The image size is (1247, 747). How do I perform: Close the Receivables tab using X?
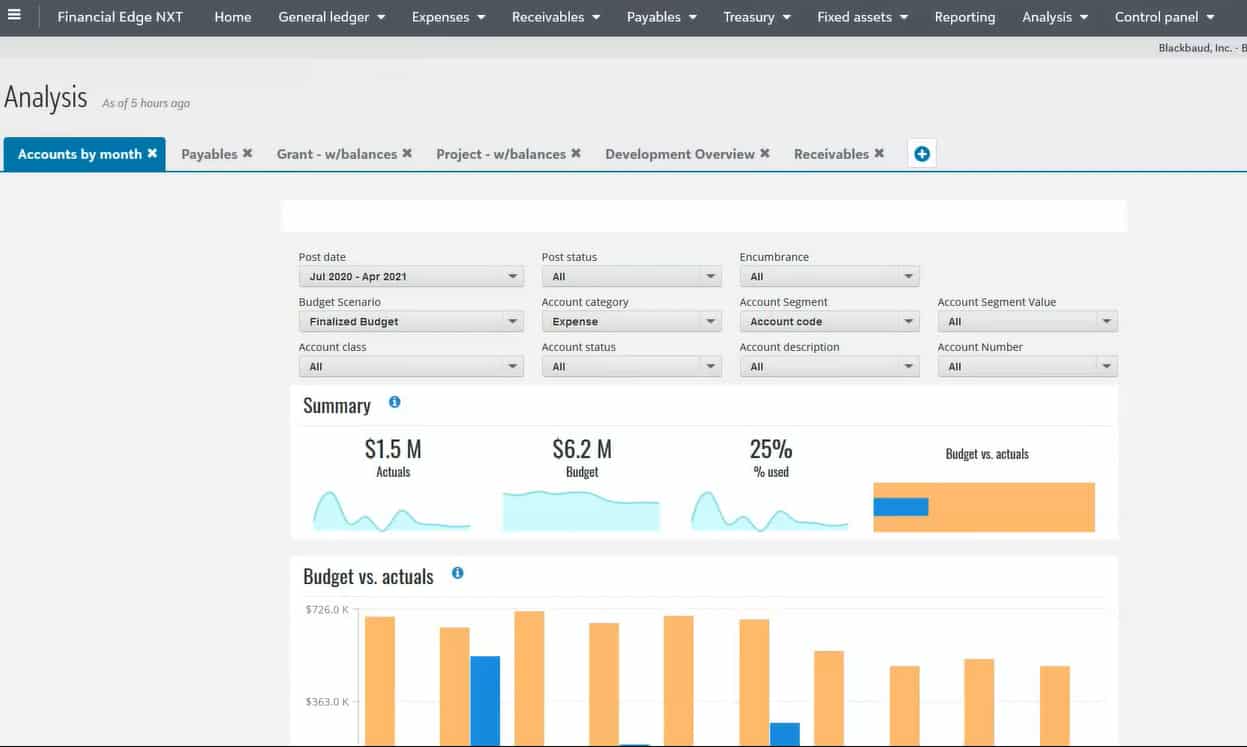pos(879,153)
